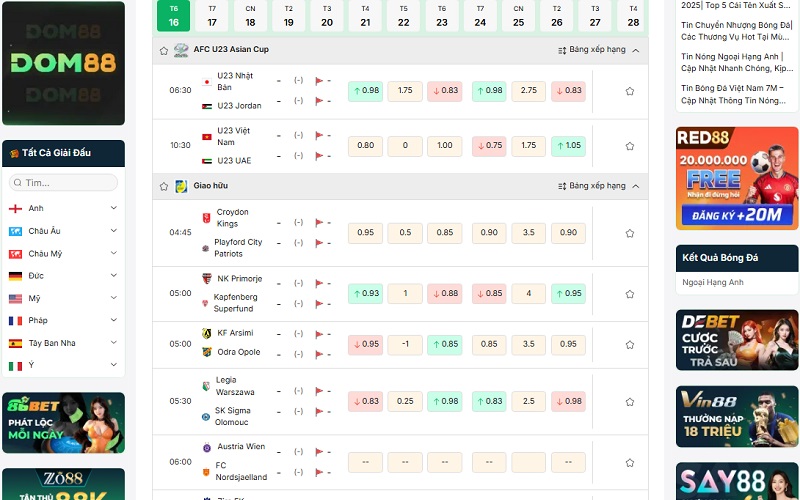Expand the Châu Âu region list
The image size is (800, 500).
pos(113,231)
